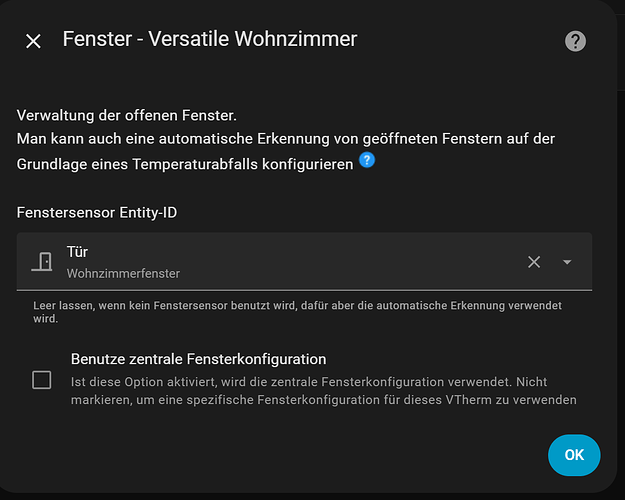
Task: Enable the zentrale Fensterkonfiguration checkbox
Action: point(41,380)
